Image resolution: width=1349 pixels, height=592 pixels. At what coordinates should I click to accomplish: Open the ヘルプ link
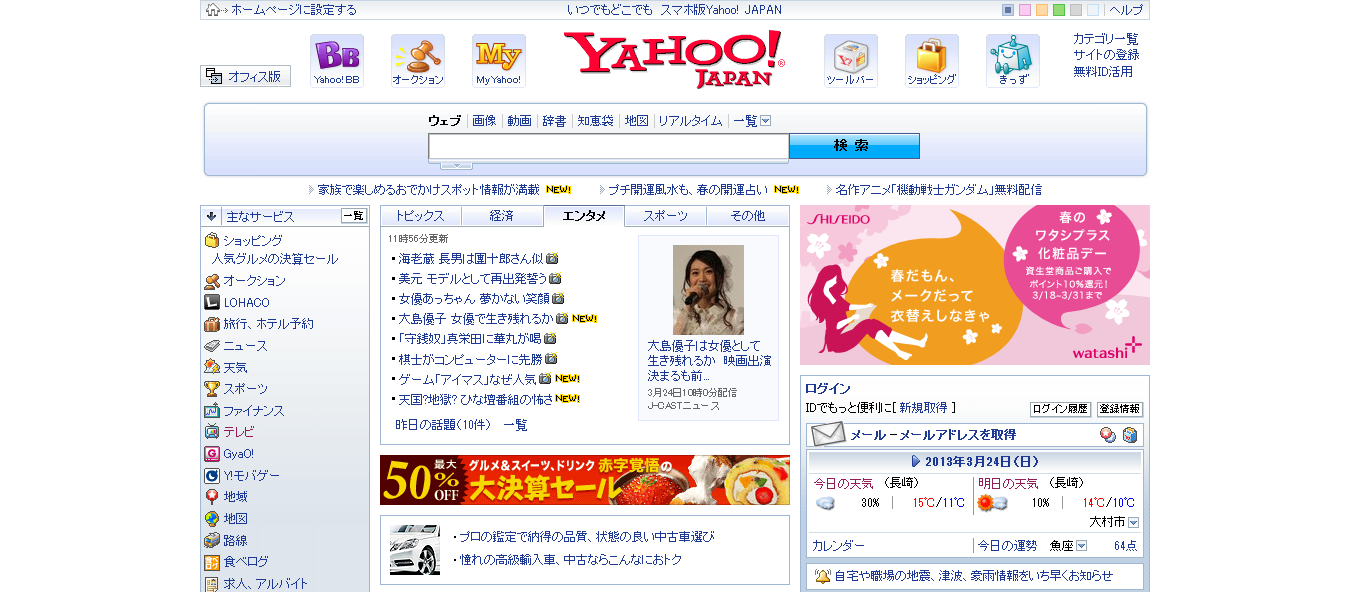coord(1126,10)
